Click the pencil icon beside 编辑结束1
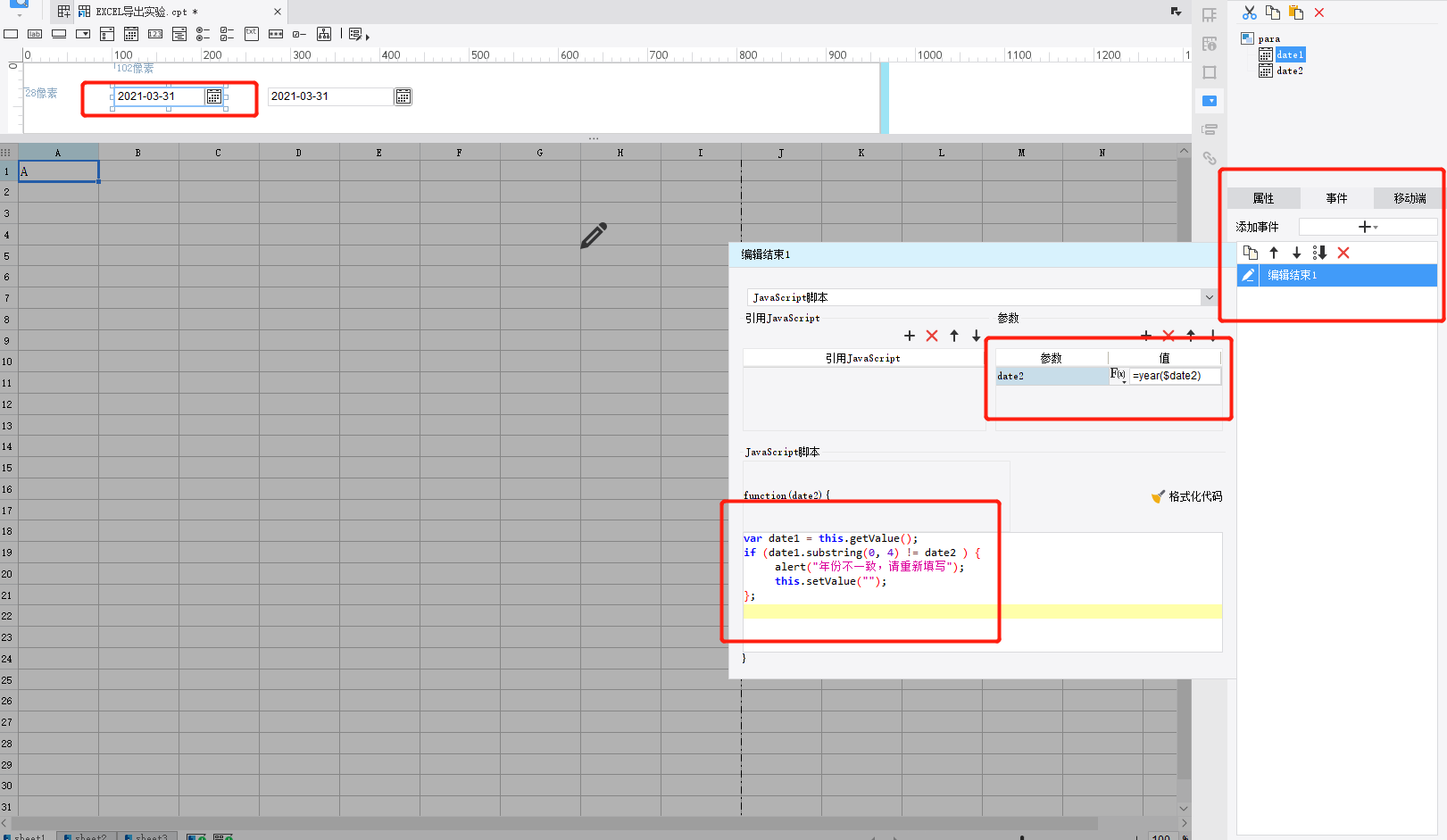Viewport: 1447px width, 840px height. [1248, 275]
